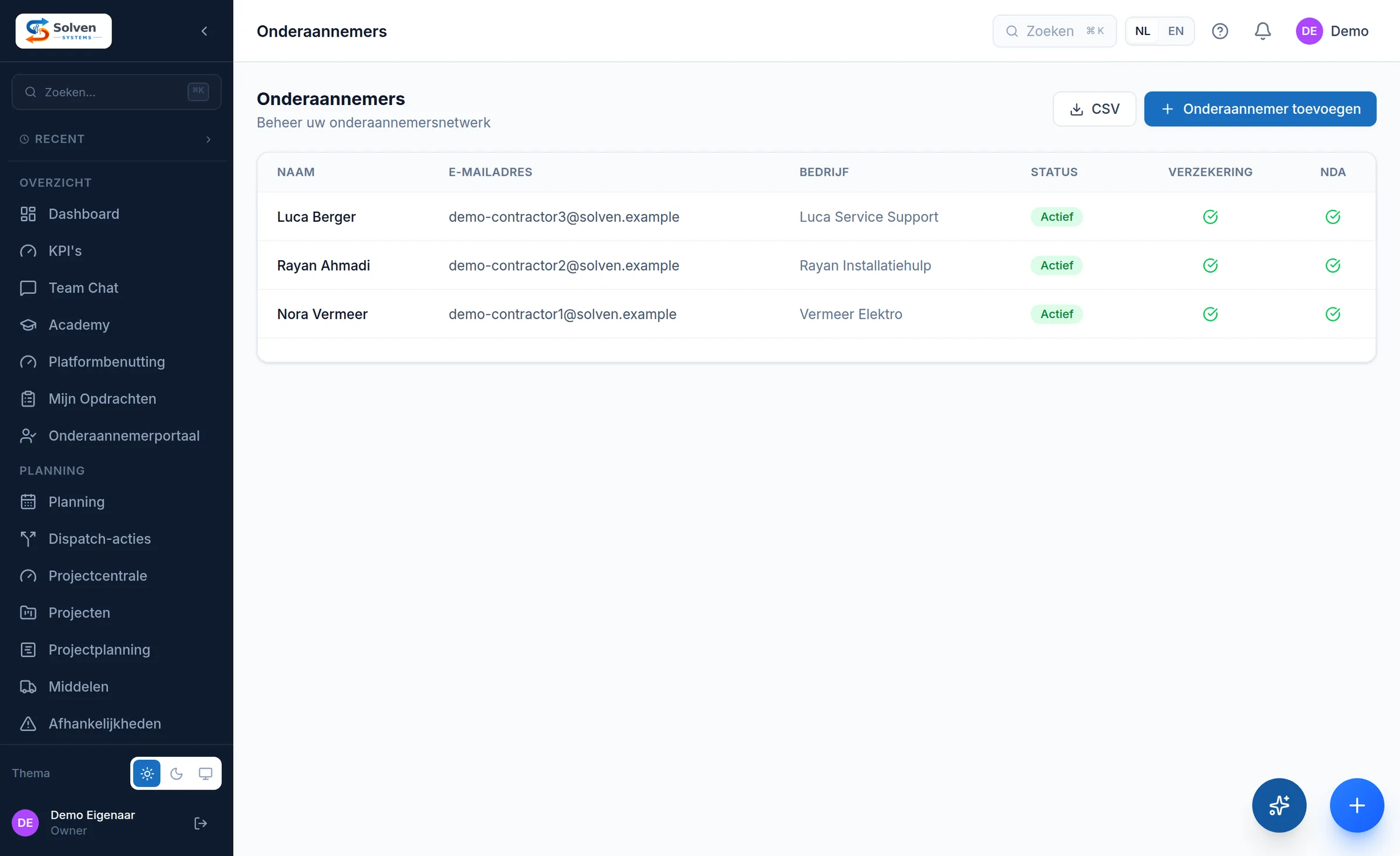The width and height of the screenshot is (1400, 856).
Task: Open Middelen
Action: (117, 687)
